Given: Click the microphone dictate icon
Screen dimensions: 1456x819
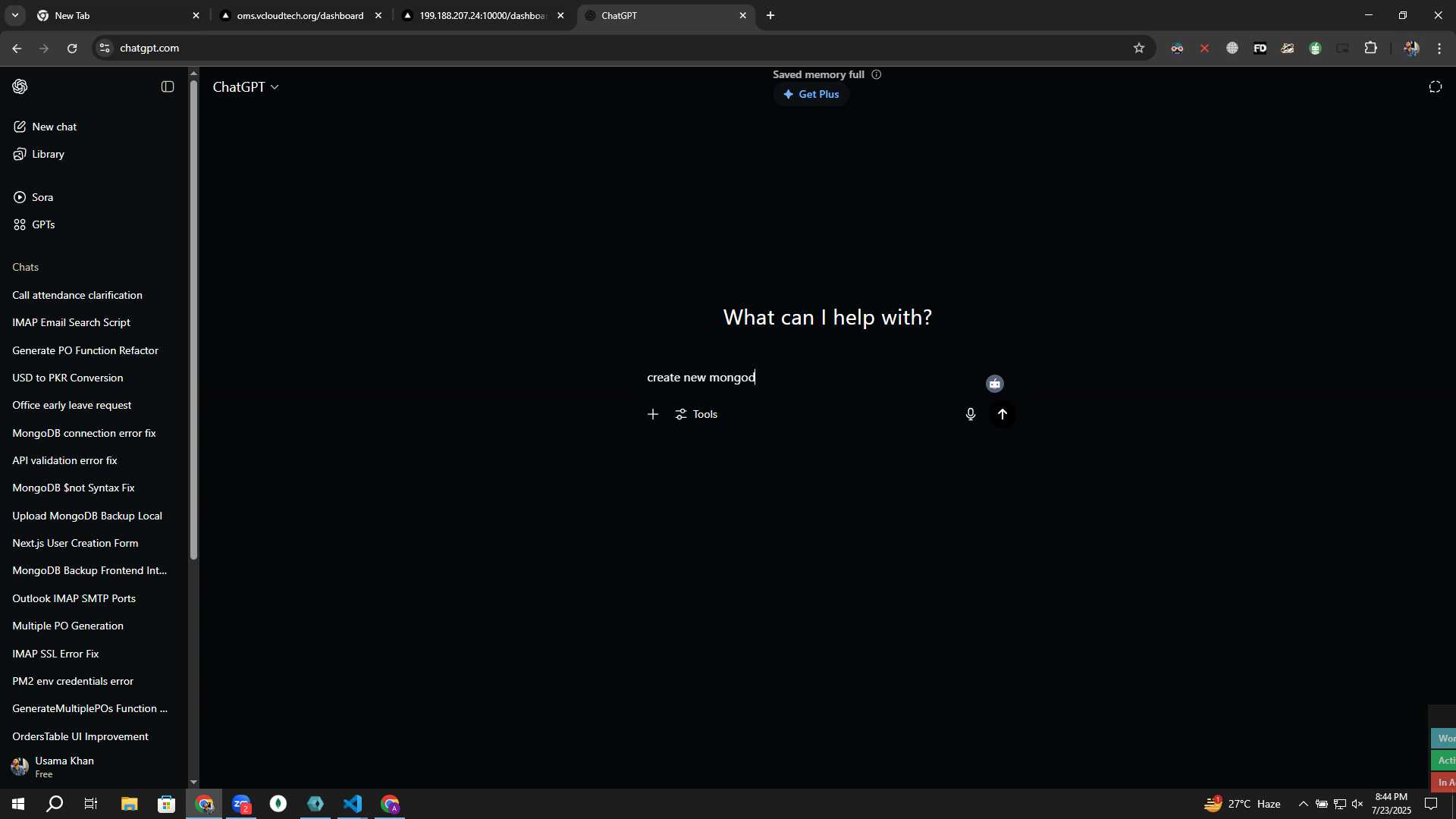Looking at the screenshot, I should pos(970,414).
